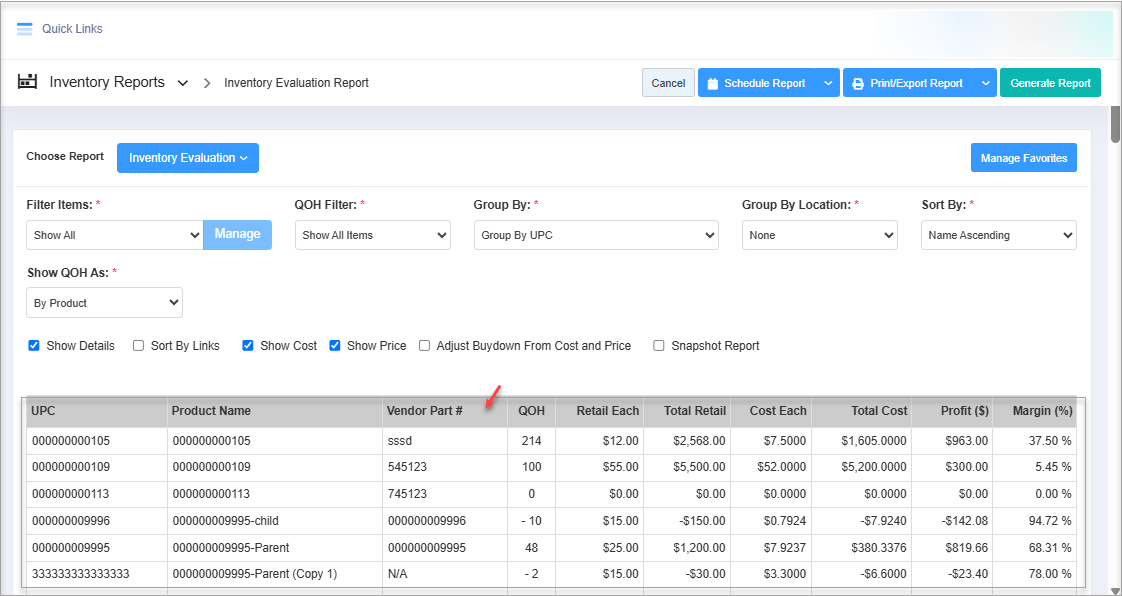Open the Group By UPC dropdown
Screen dimensions: 1122x596
click(596, 236)
